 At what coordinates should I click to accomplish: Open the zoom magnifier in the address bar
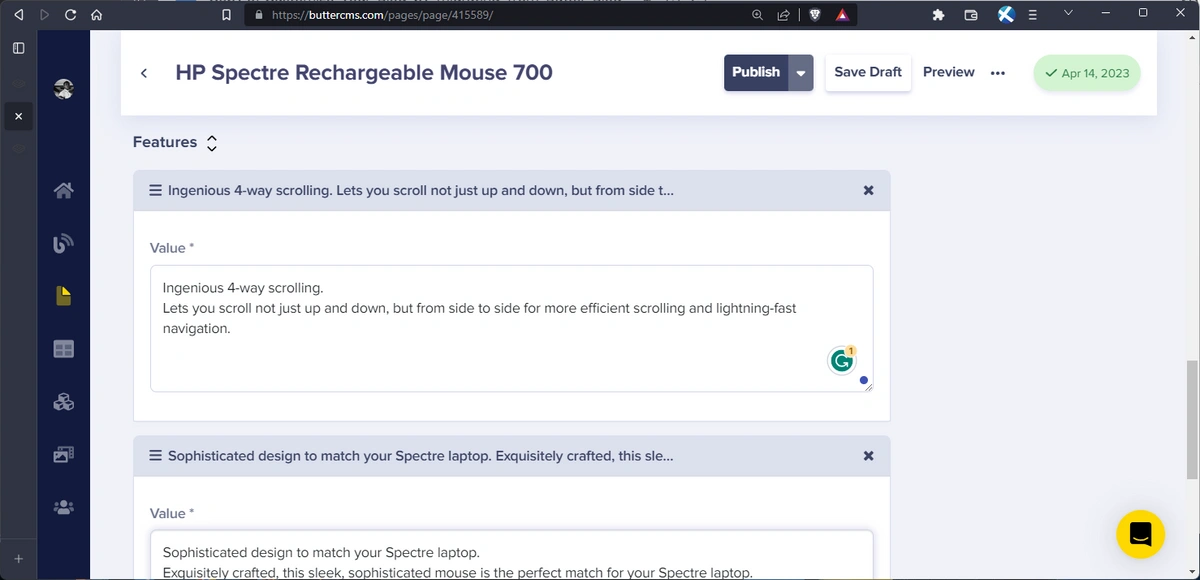point(757,15)
